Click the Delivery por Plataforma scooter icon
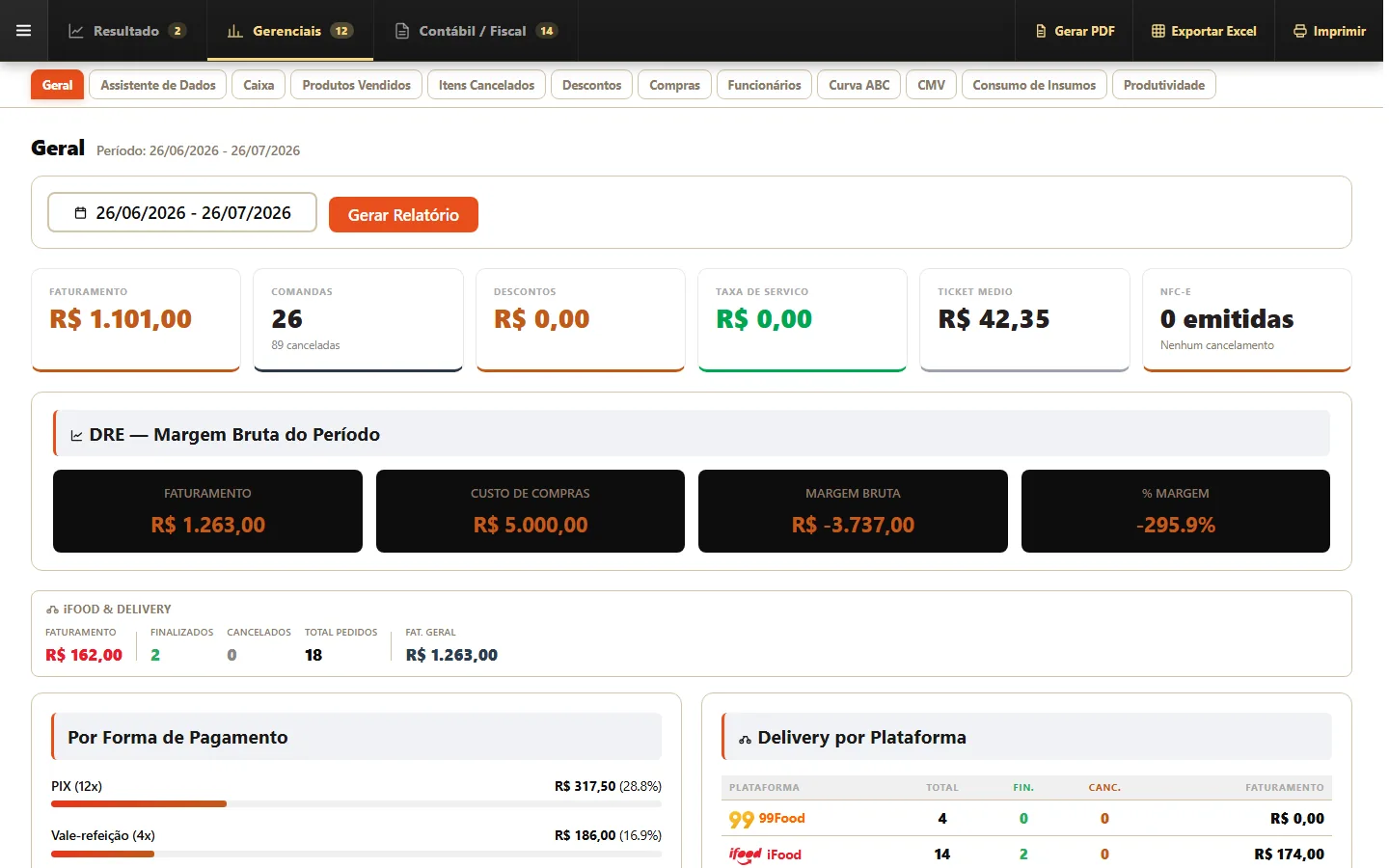1389x868 pixels. coord(745,739)
